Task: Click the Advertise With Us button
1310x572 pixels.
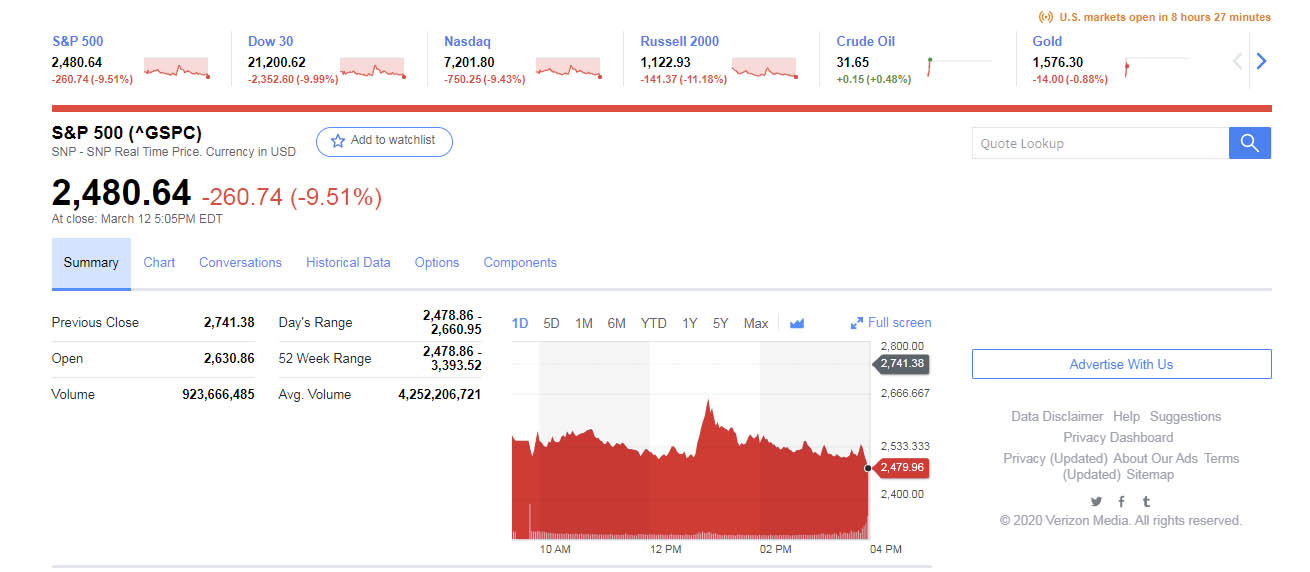Action: (1121, 364)
